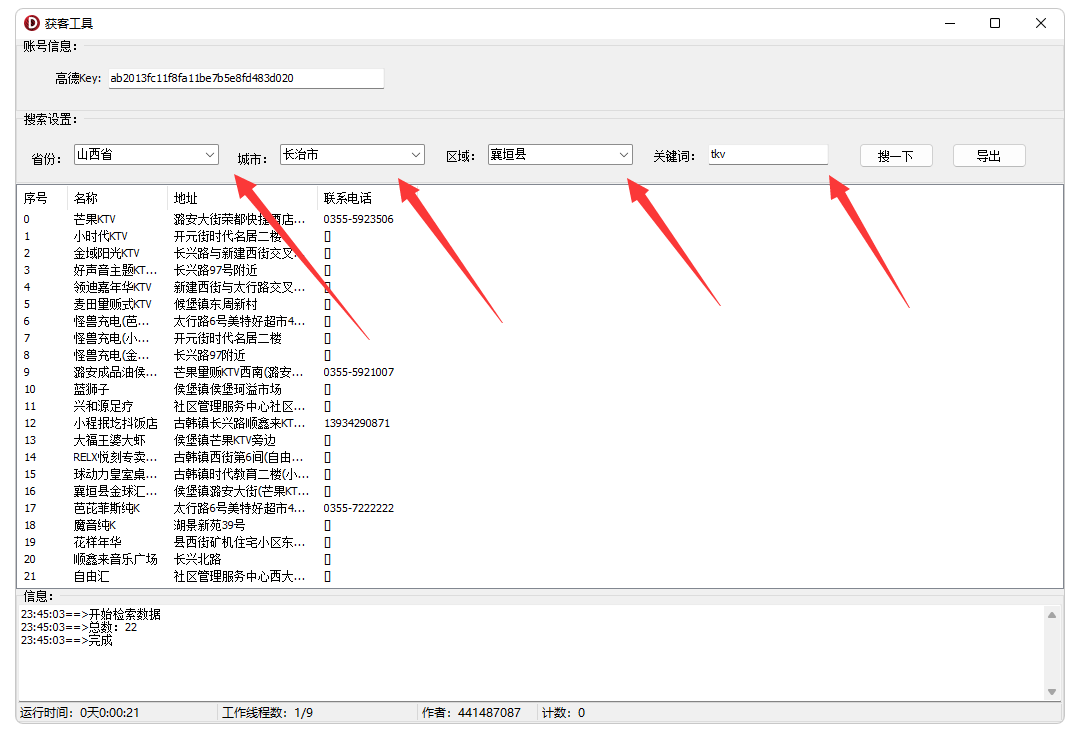The width and height of the screenshot is (1078, 730).
Task: Select the 顺鑫来音乐广场 row
Action: (115, 559)
